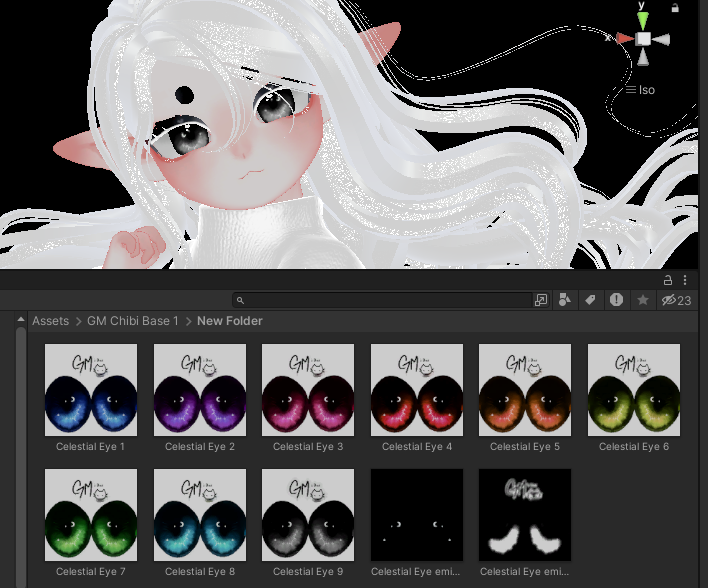Select Celestial Eye 8 teal texture

click(200, 515)
